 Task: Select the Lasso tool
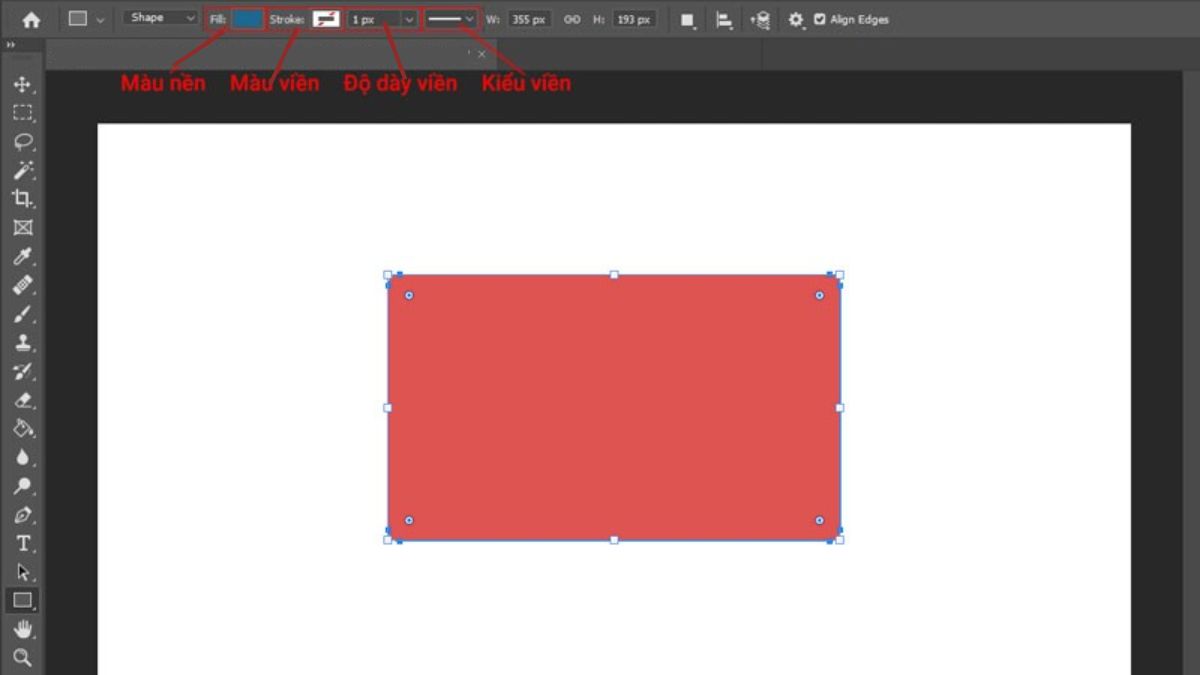point(22,141)
